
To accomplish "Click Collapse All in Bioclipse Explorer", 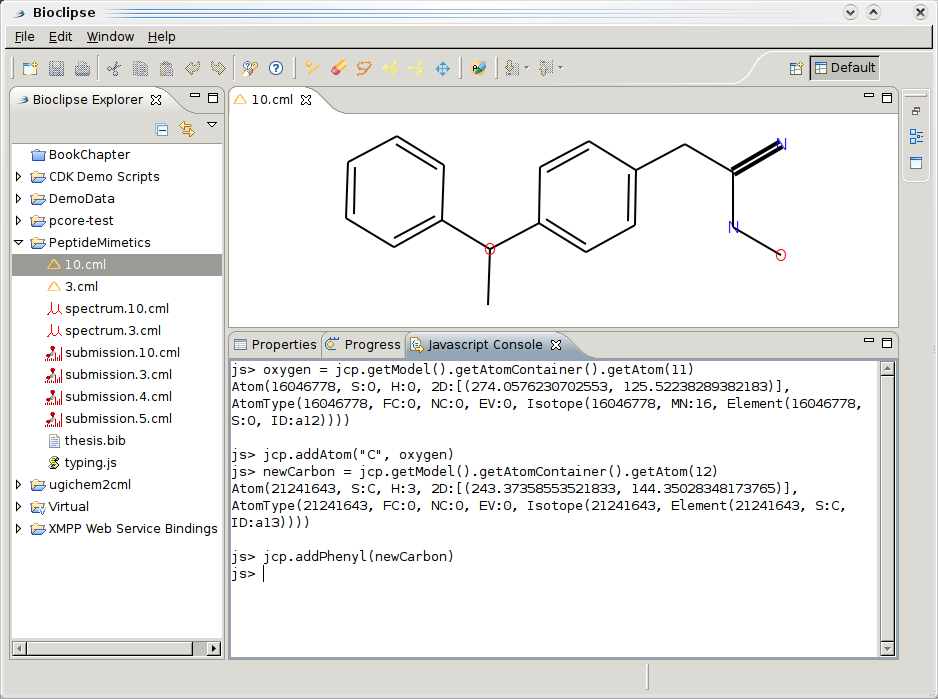I will coord(162,129).
